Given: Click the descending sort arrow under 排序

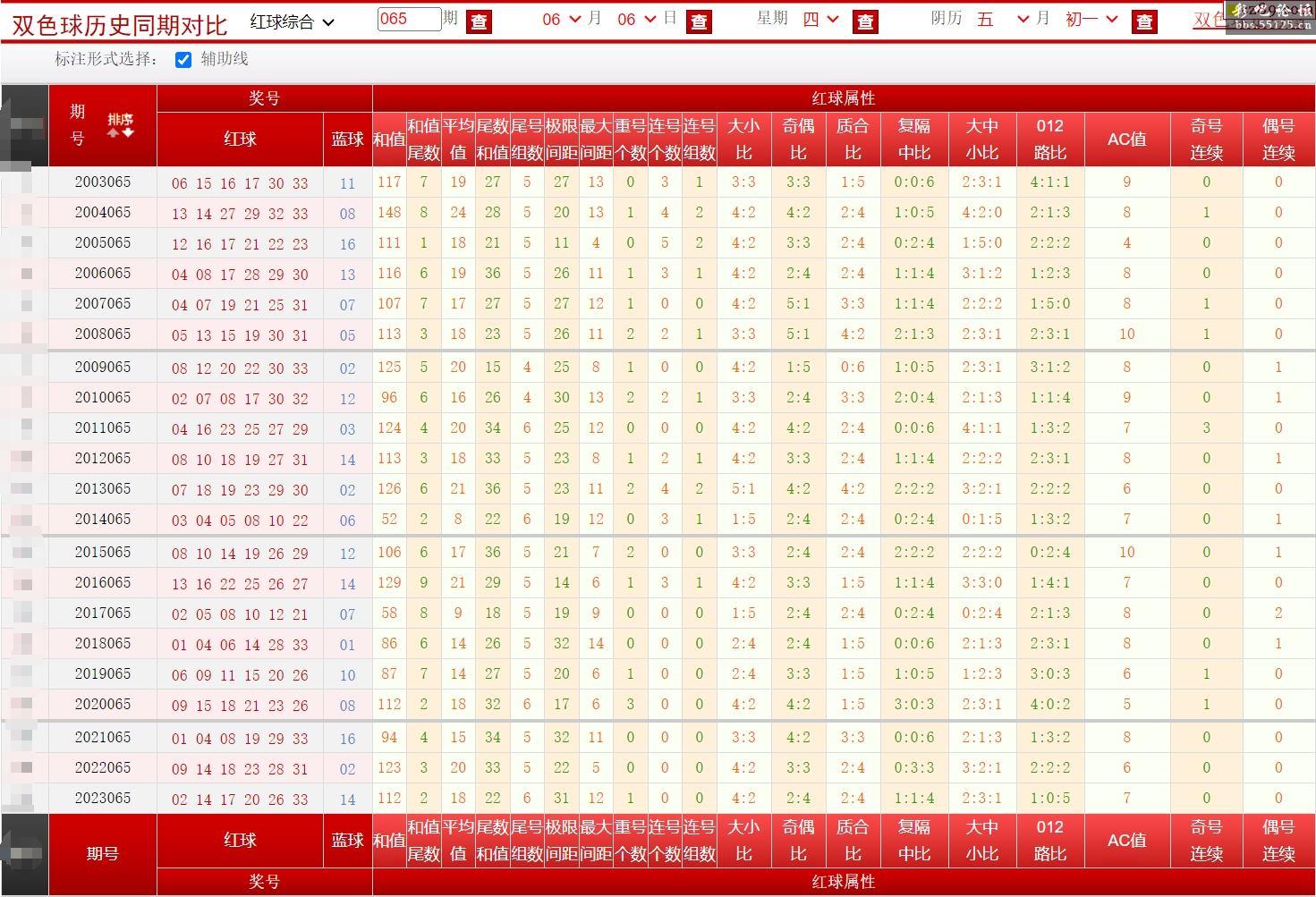Looking at the screenshot, I should (x=128, y=132).
